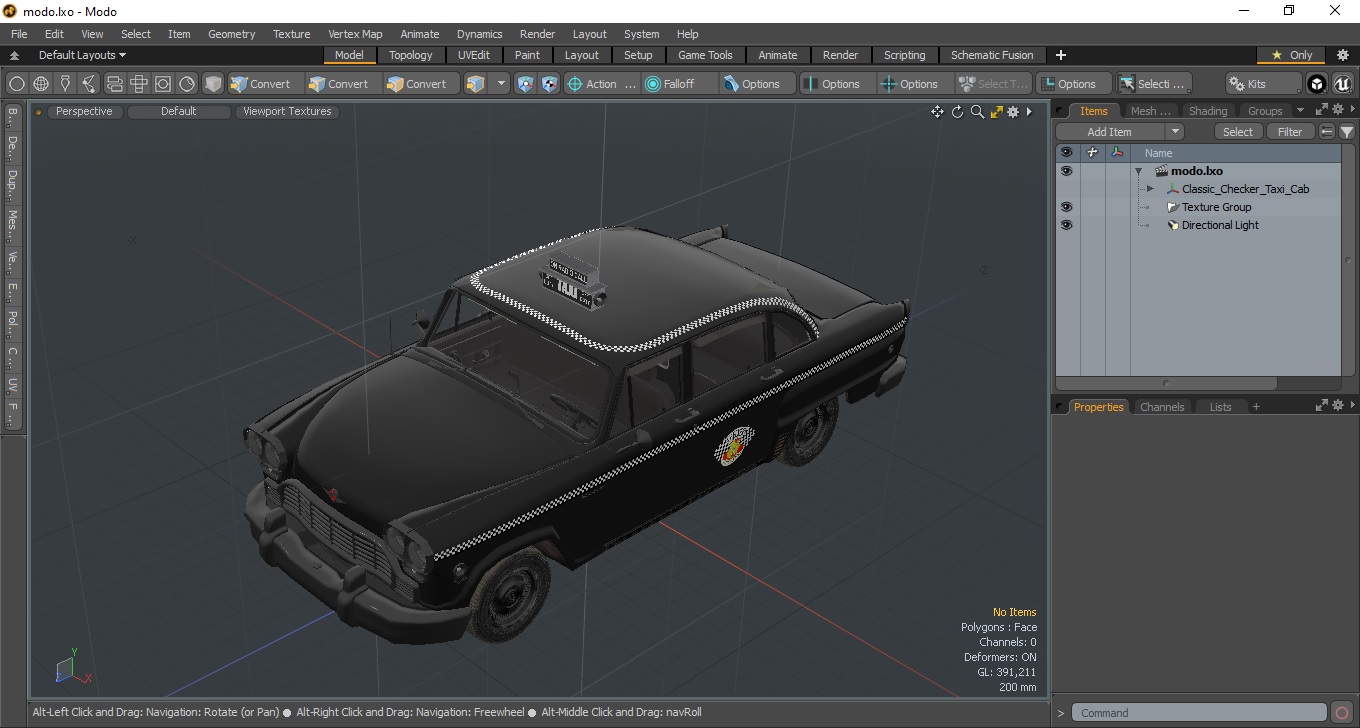Viewport: 1360px width, 728px height.
Task: Switch to the Schematic Fusion tab
Action: point(992,55)
